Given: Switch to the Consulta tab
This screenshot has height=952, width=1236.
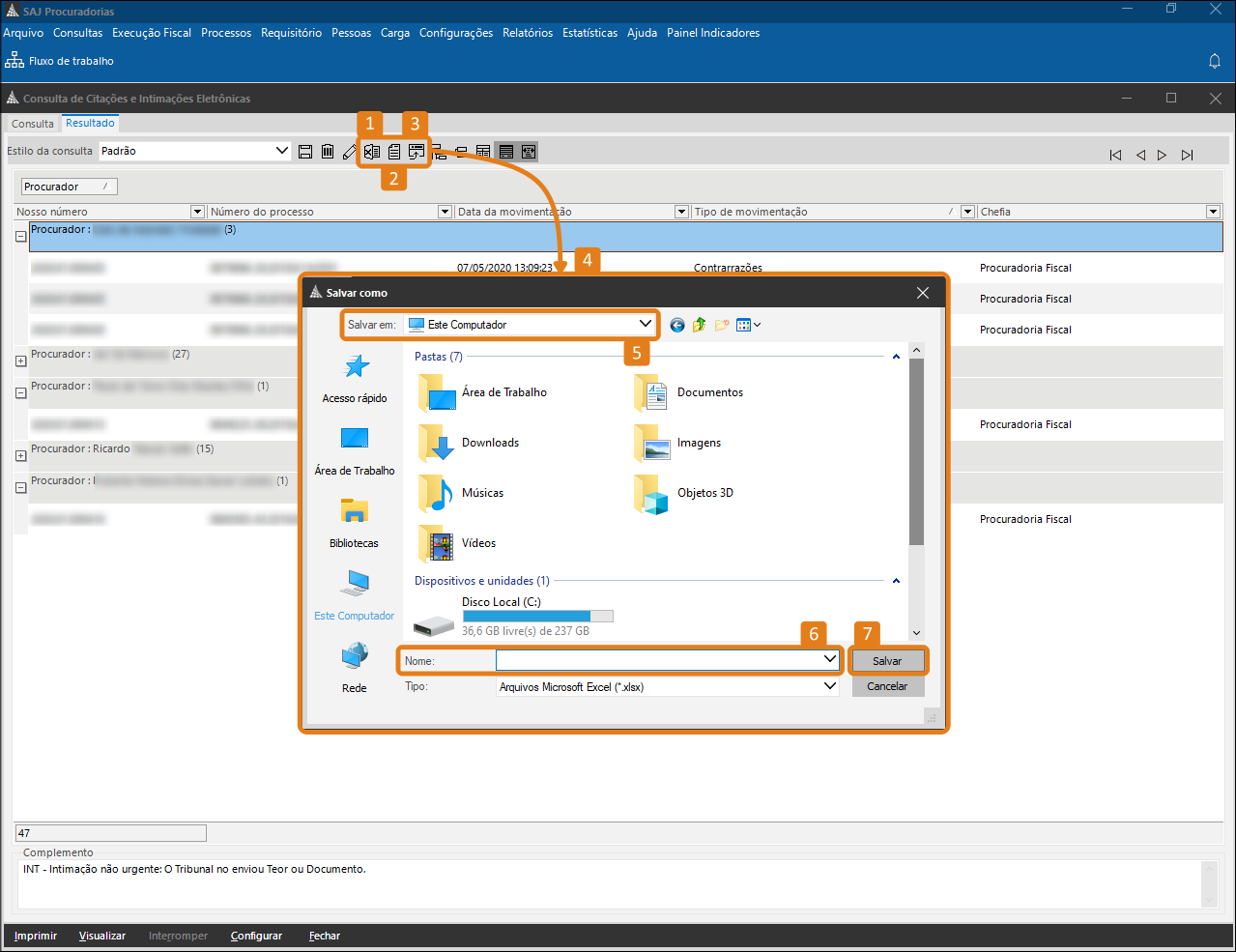Looking at the screenshot, I should click(x=33, y=124).
